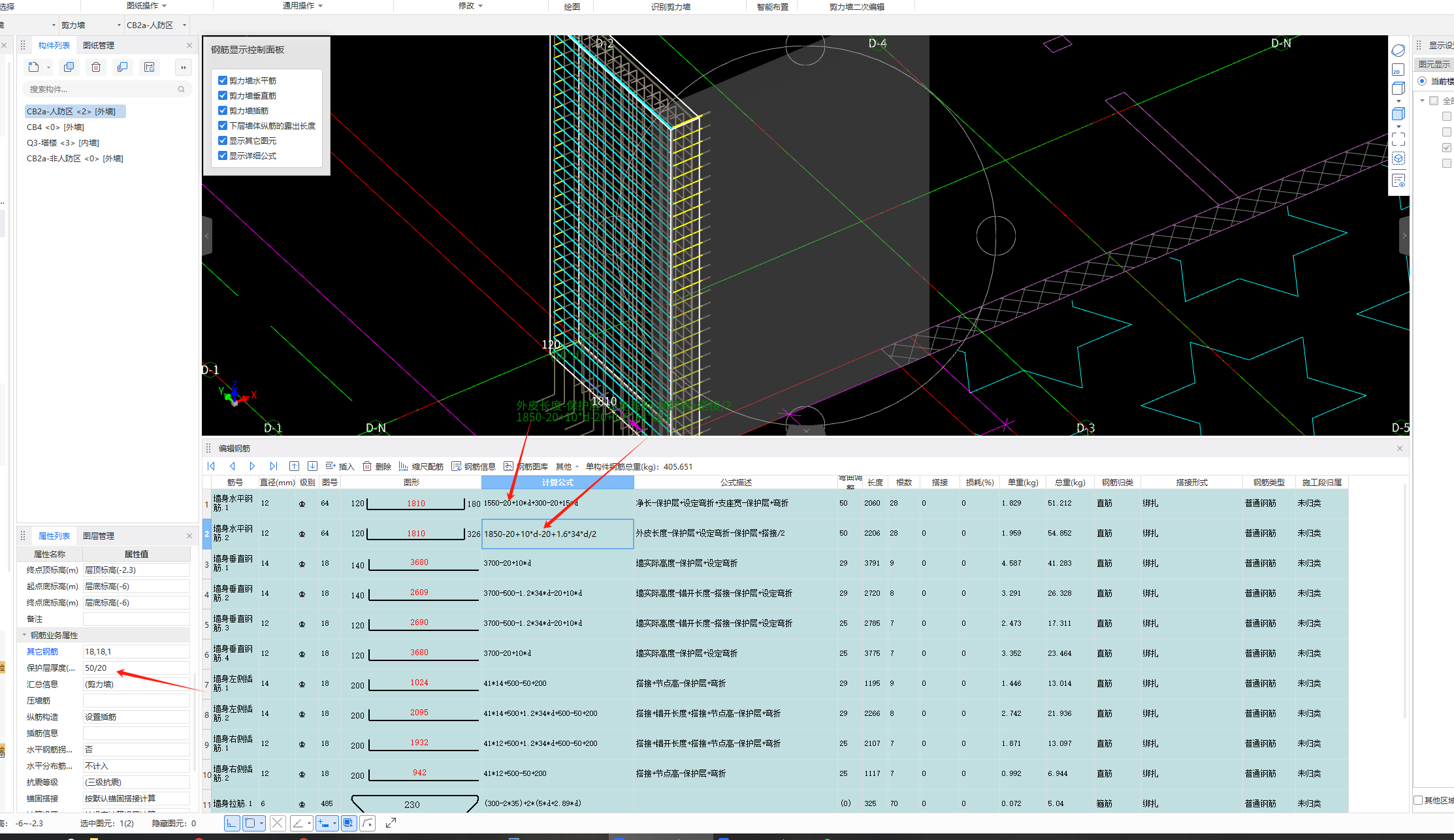Uncheck 剪力墙垂直筋 checkbox

click(x=223, y=95)
